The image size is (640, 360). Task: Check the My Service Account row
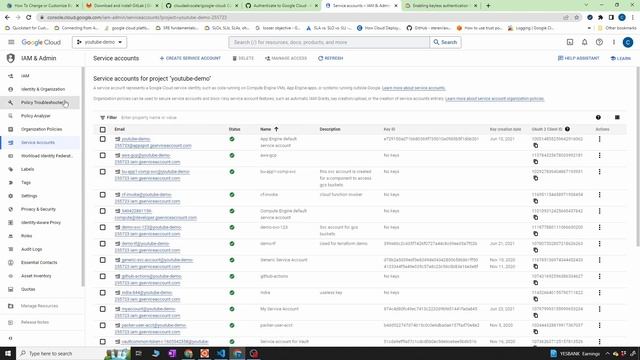(102, 309)
